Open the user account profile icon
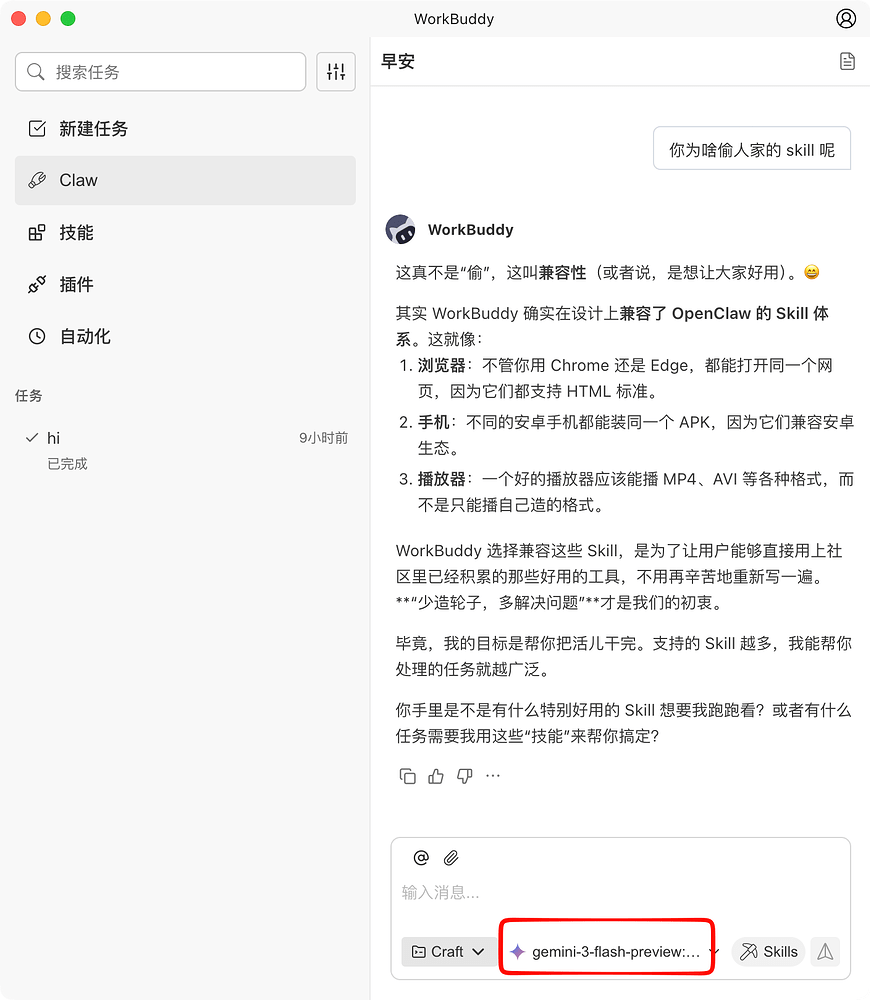The height and width of the screenshot is (1000, 870). (846, 18)
